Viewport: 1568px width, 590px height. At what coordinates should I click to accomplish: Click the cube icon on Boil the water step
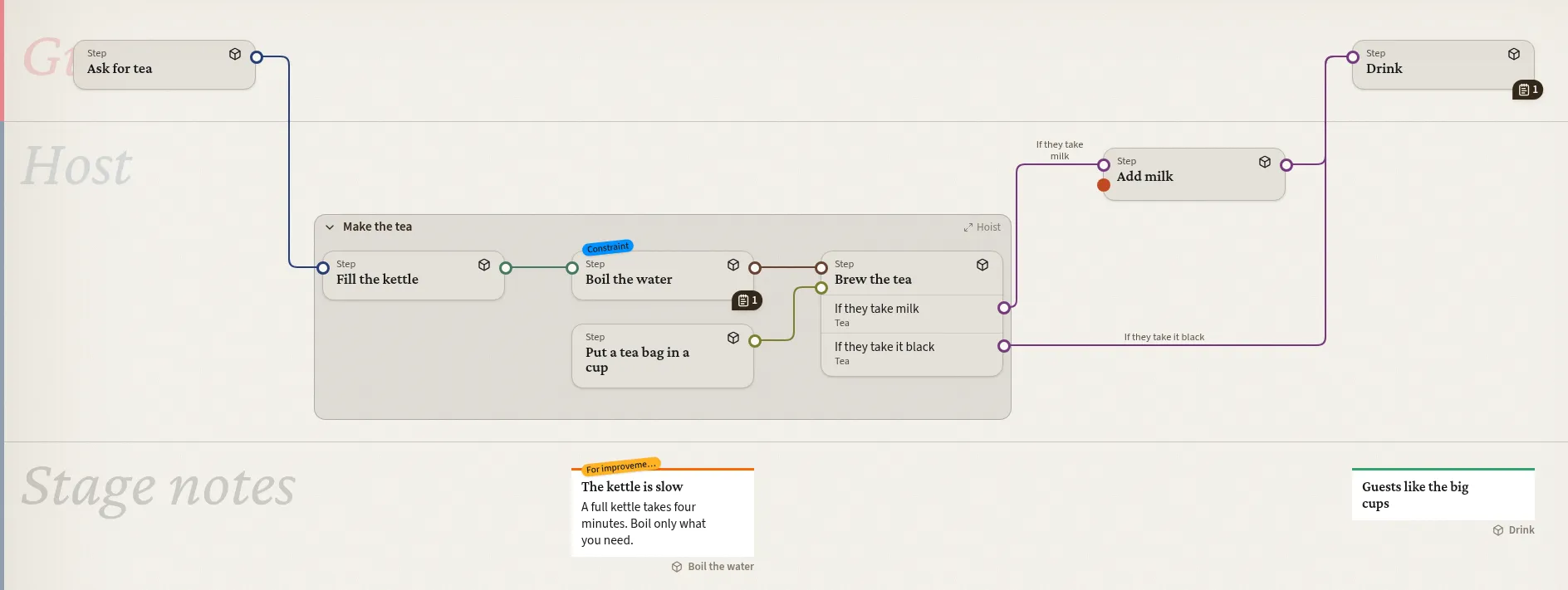pos(733,265)
